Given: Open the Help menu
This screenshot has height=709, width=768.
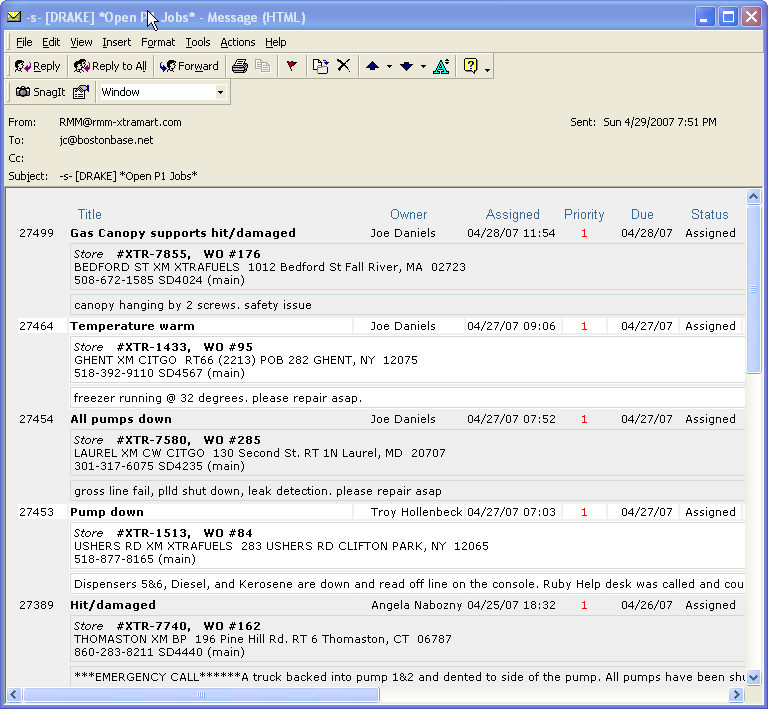Looking at the screenshot, I should click(x=275, y=42).
